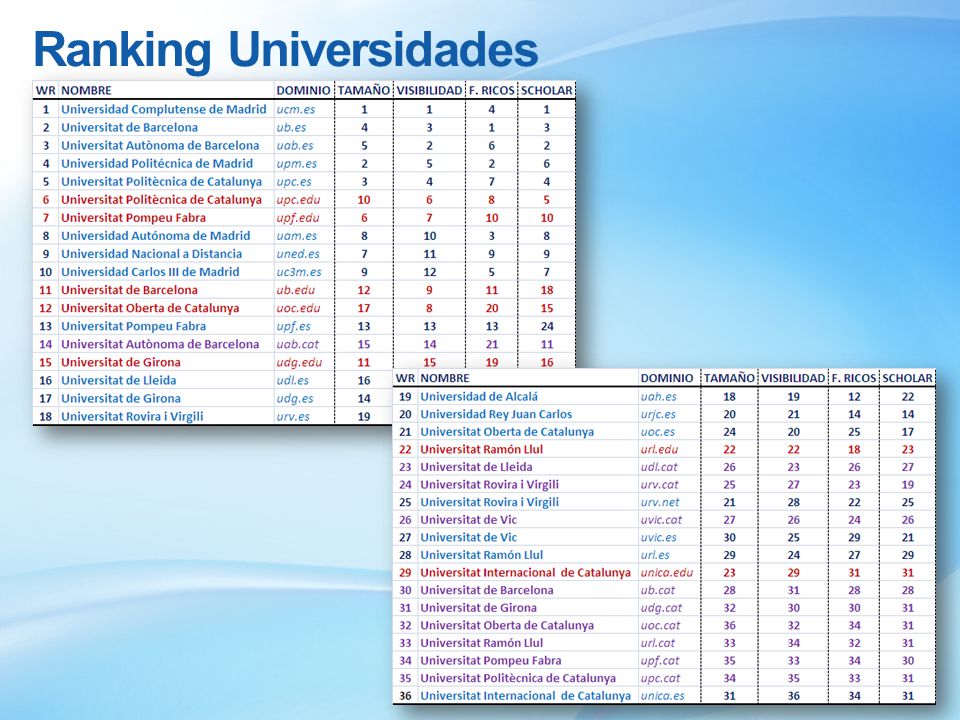Screen dimensions: 960x720
Task: Click the purple domain 'upc.cat'
Action: pyautogui.click(x=661, y=679)
